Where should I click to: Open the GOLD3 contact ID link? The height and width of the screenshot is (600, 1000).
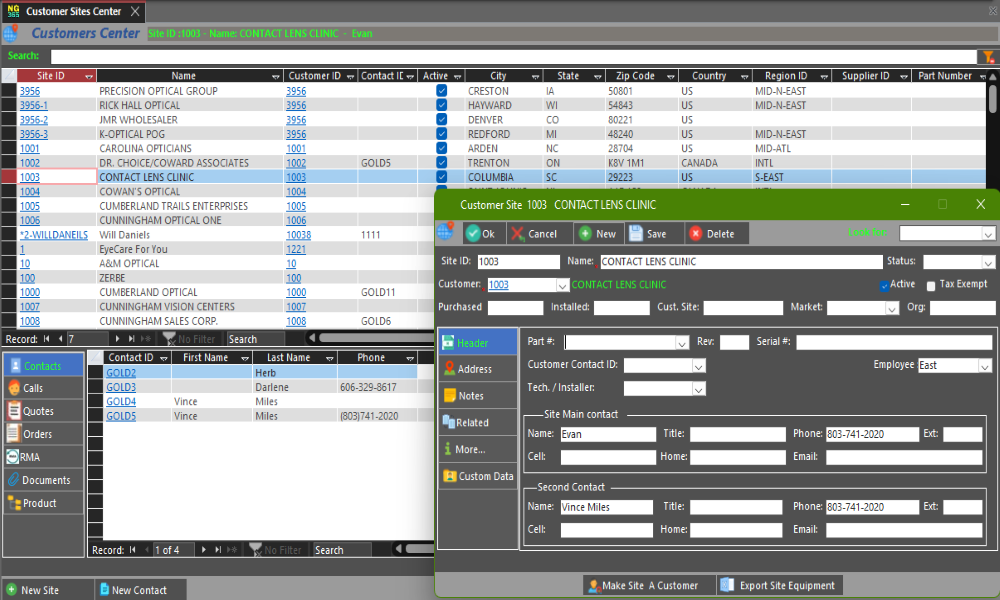tap(121, 387)
